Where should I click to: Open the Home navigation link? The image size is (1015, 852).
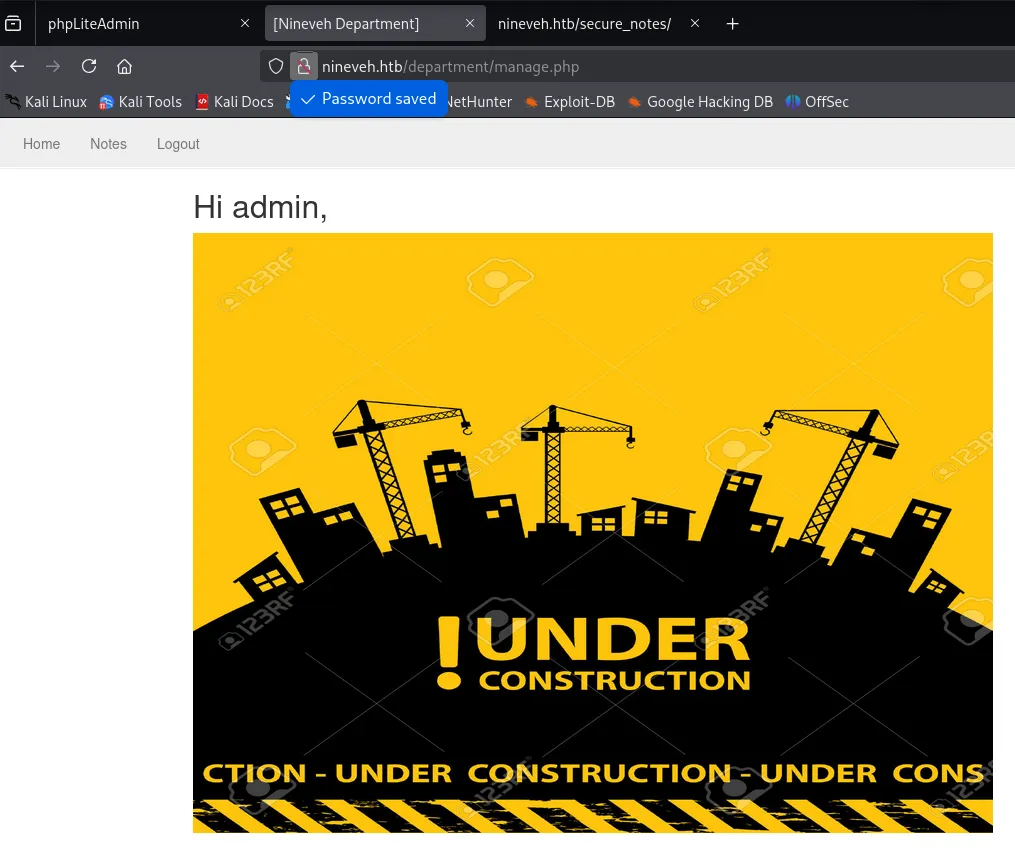pyautogui.click(x=42, y=144)
